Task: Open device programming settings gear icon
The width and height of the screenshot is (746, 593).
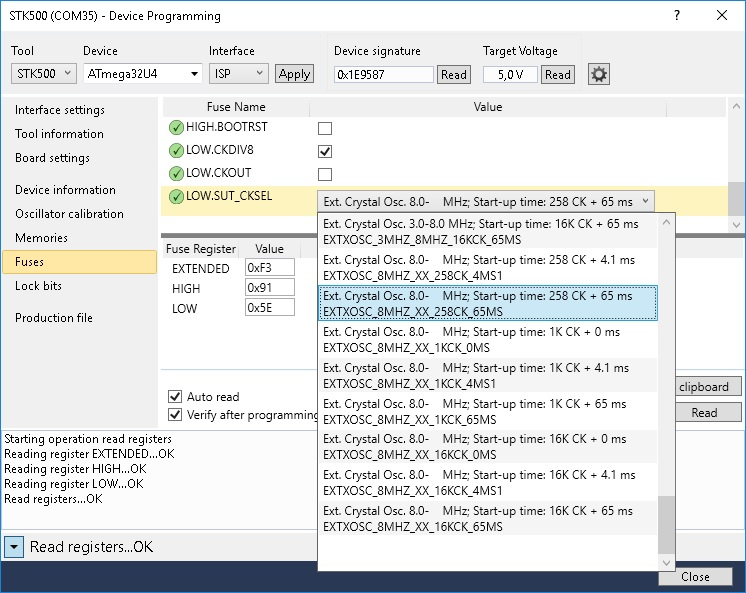Action: click(599, 74)
